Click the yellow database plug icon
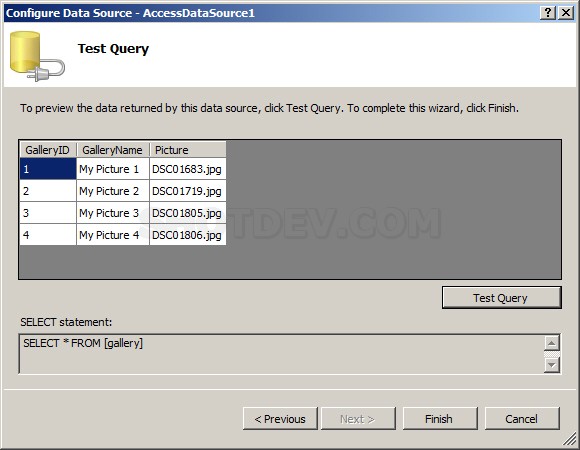 [37, 56]
